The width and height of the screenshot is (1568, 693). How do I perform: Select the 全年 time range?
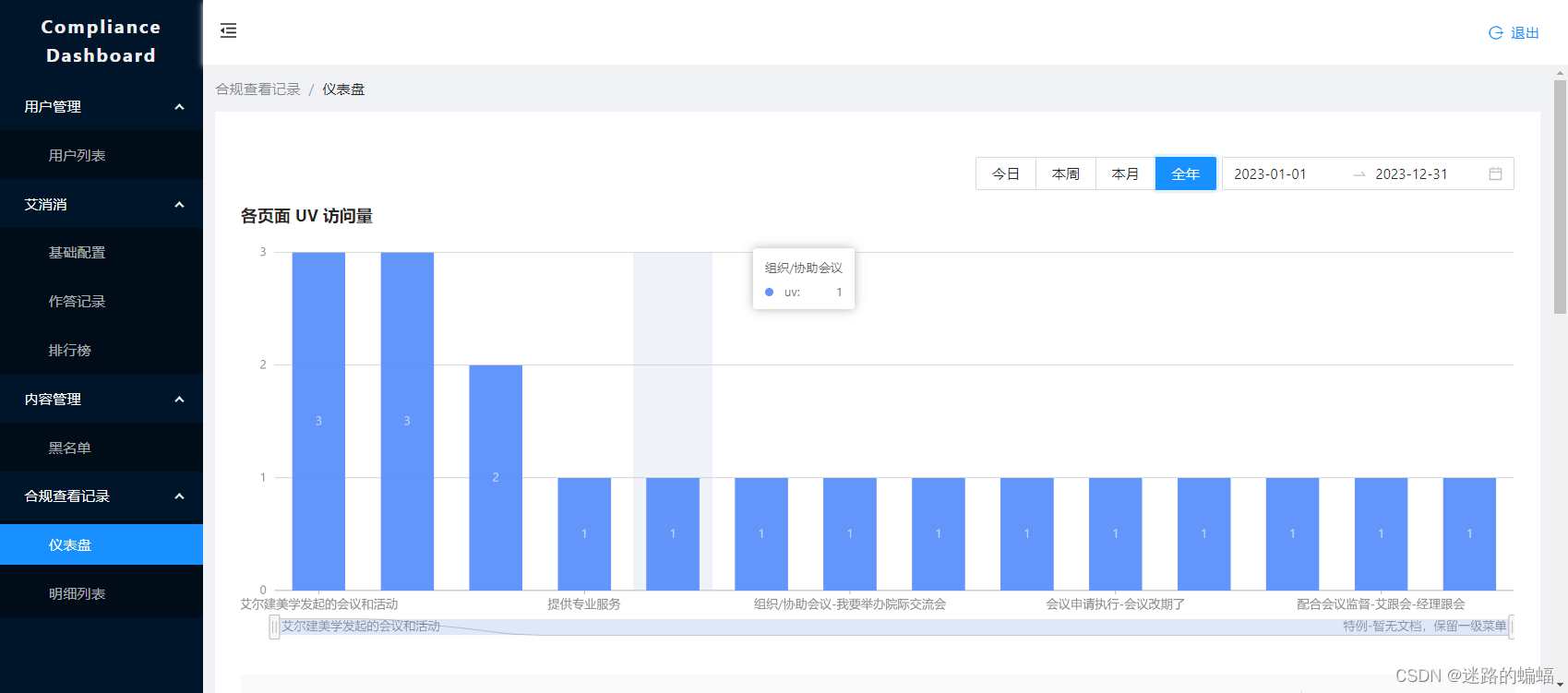(x=1186, y=173)
